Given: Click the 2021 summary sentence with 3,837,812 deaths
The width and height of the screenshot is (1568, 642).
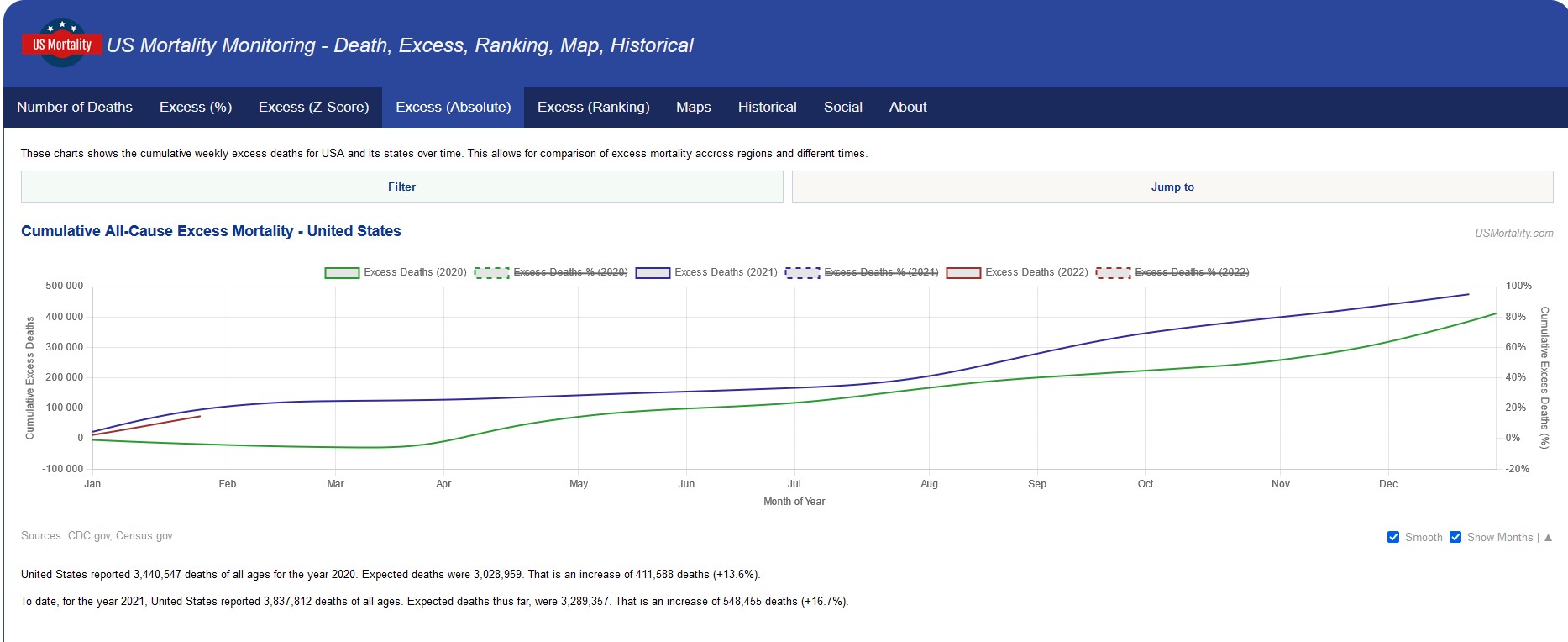Looking at the screenshot, I should (435, 602).
